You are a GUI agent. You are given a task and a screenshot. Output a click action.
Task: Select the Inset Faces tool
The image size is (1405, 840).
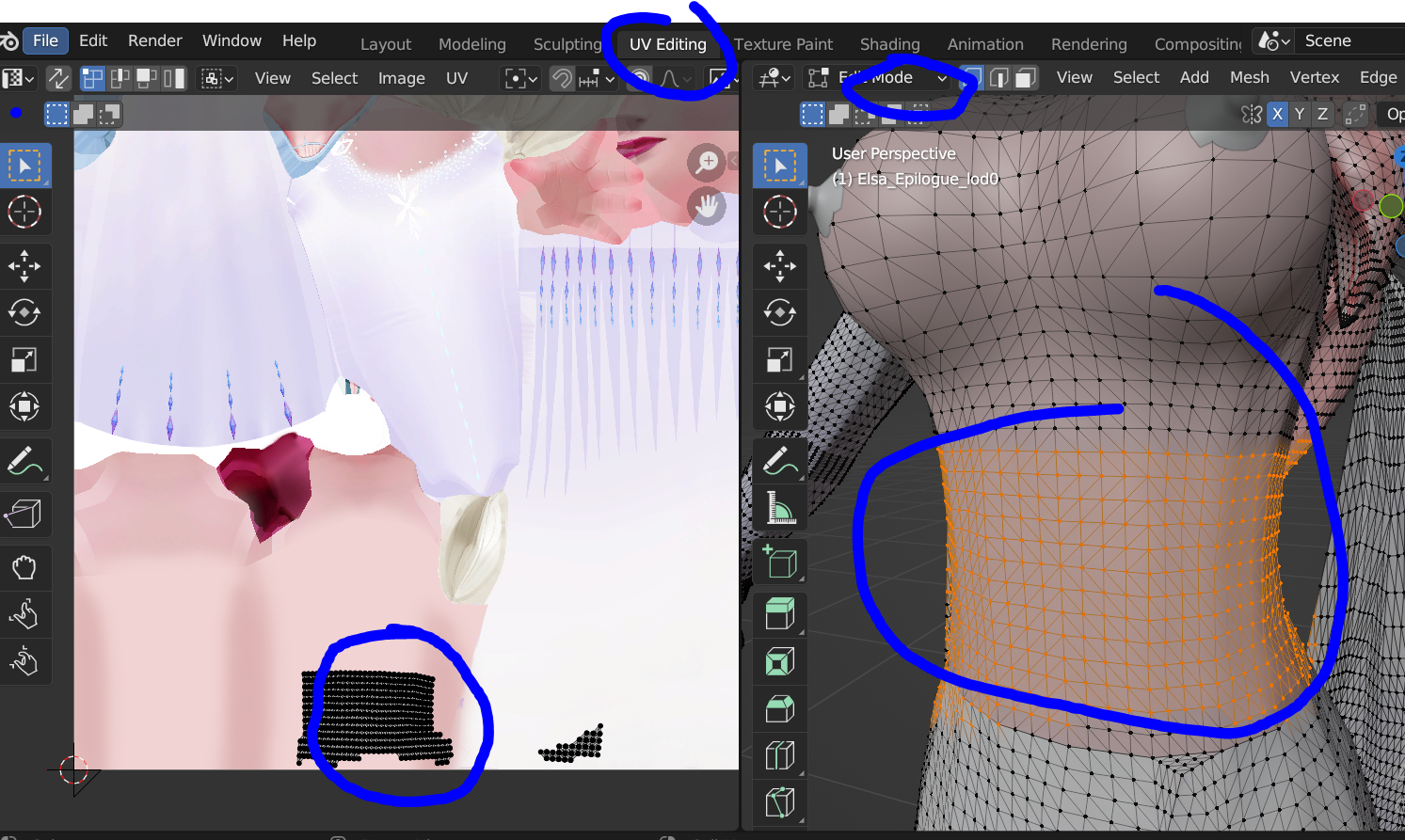click(x=780, y=661)
